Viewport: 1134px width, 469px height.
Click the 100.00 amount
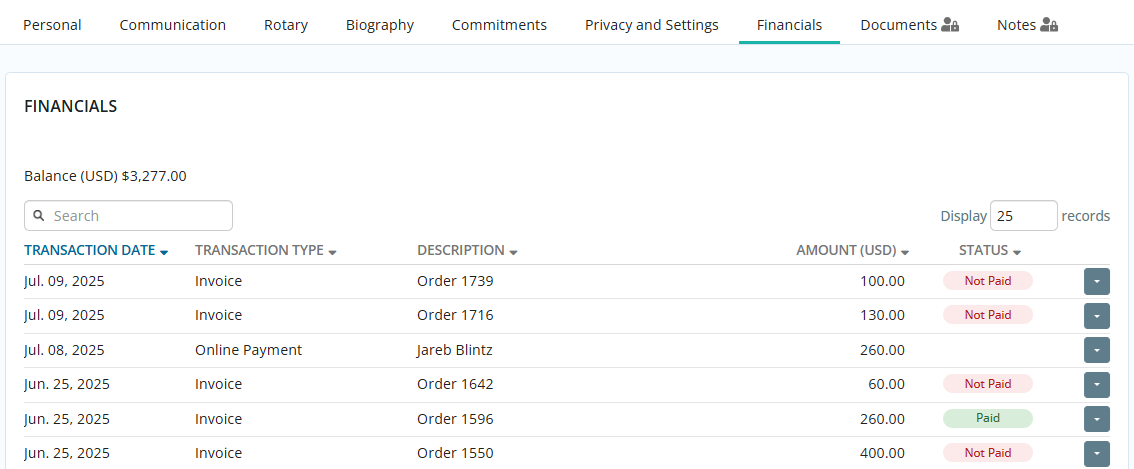point(882,281)
